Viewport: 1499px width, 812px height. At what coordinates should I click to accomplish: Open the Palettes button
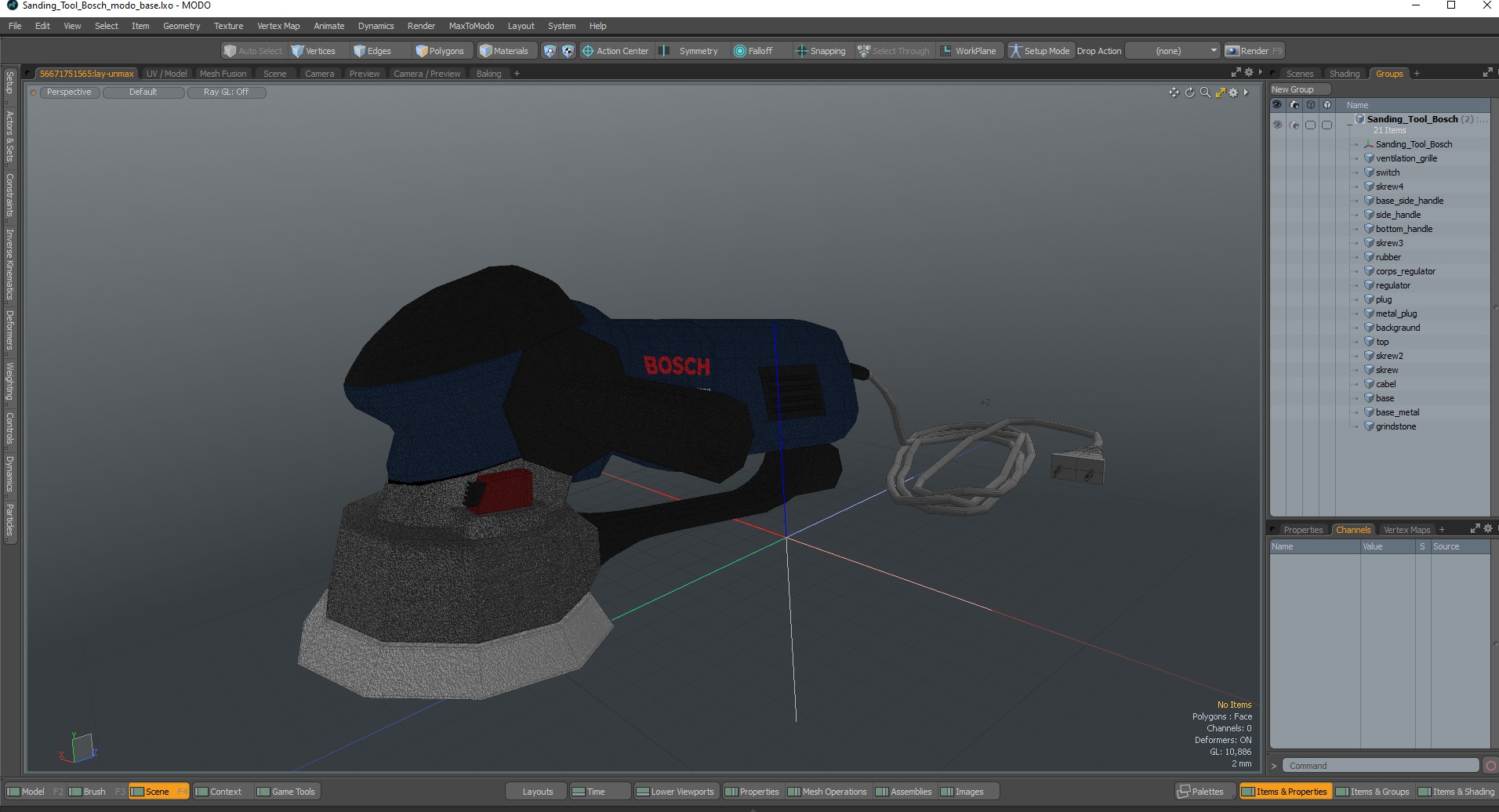(1206, 792)
